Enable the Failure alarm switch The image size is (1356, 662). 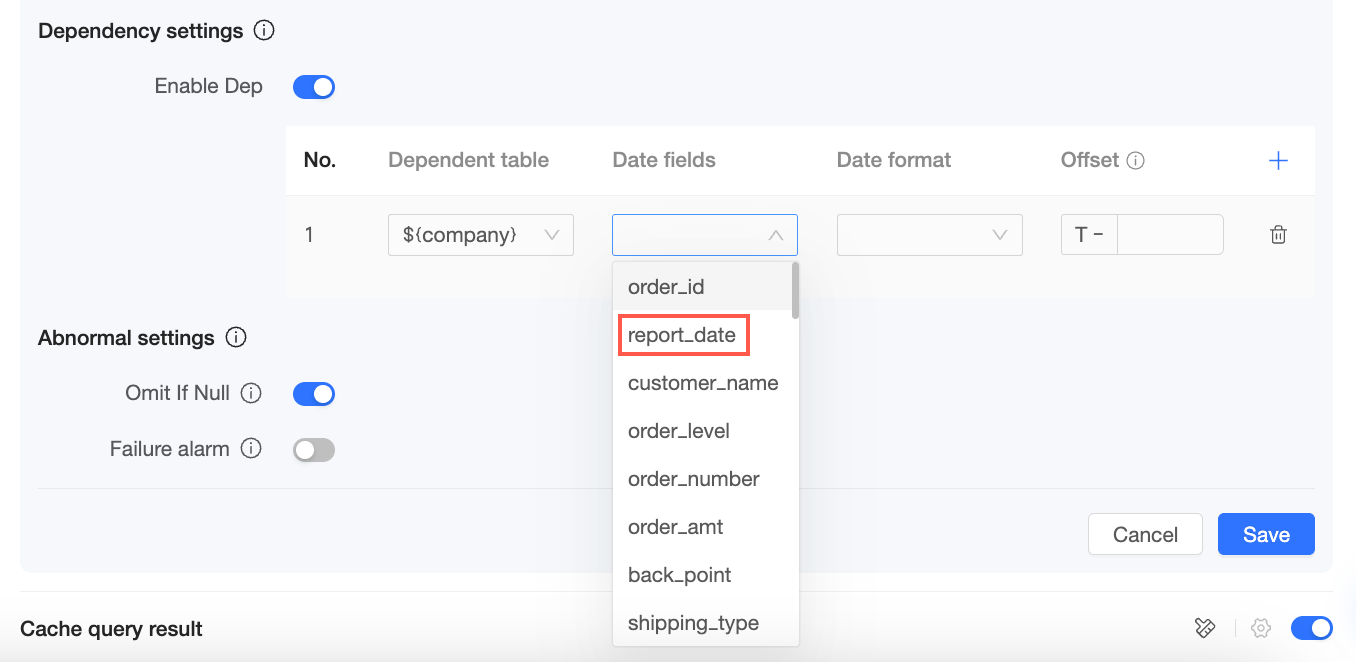tap(313, 450)
